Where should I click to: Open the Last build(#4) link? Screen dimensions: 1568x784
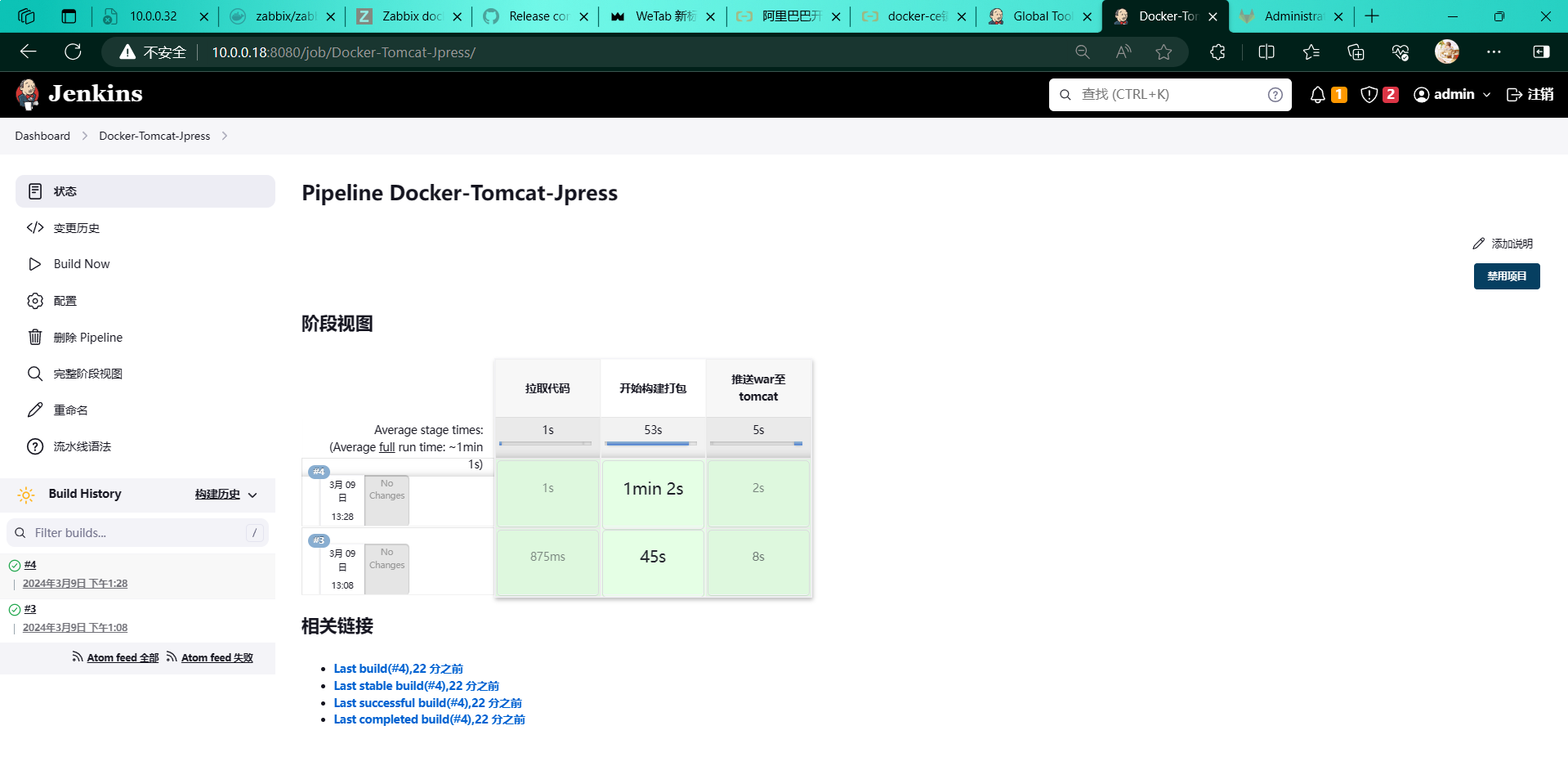(398, 669)
